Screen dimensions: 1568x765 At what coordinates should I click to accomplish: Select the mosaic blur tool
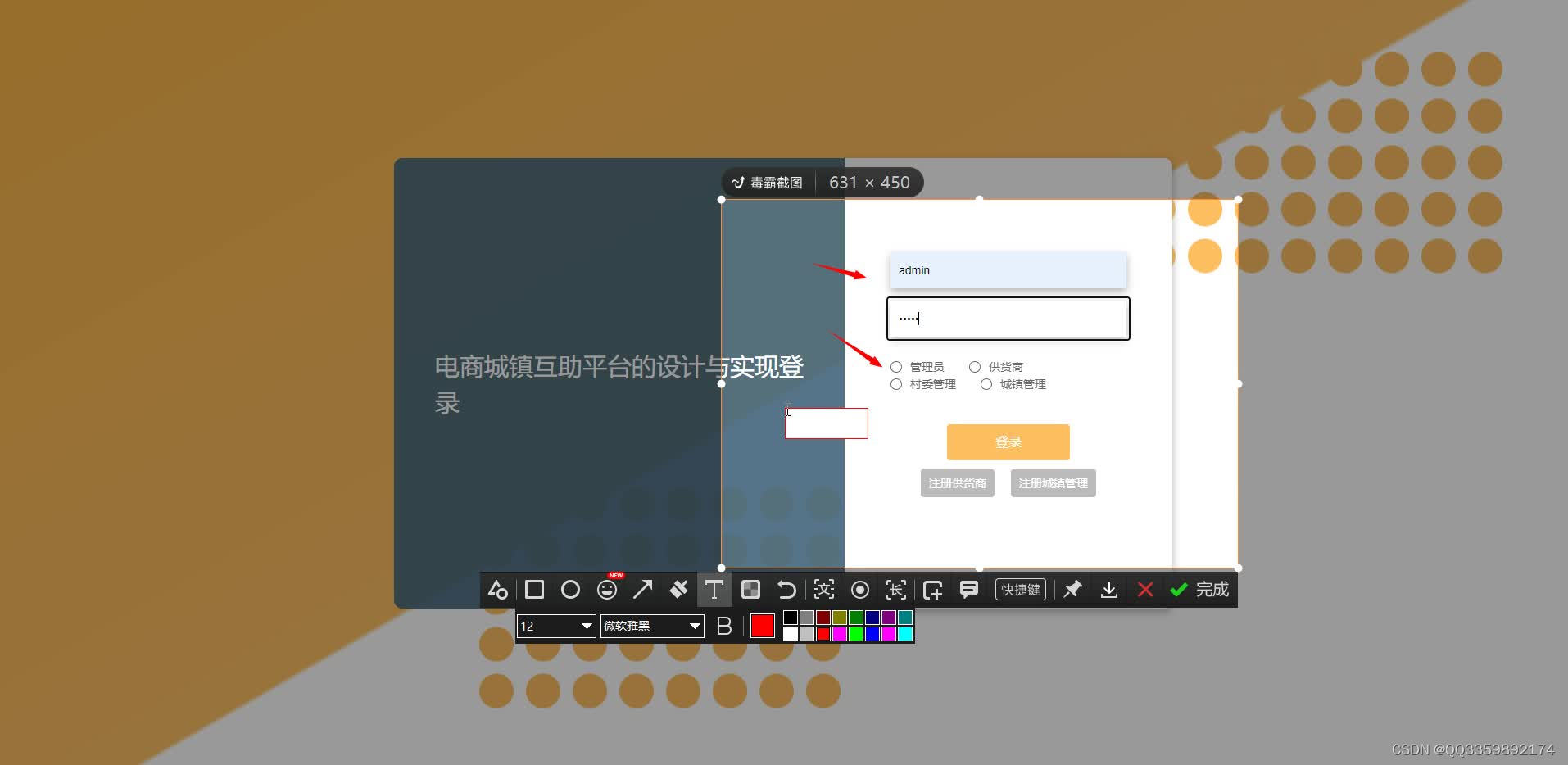click(750, 590)
